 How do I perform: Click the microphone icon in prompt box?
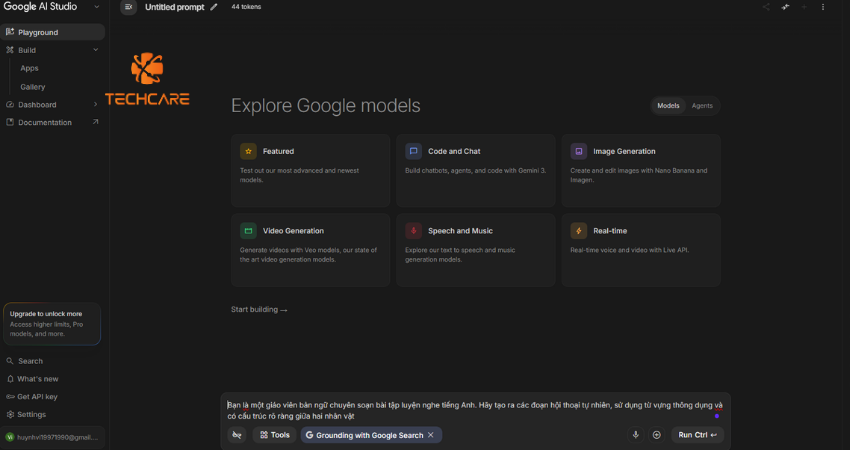coord(636,435)
